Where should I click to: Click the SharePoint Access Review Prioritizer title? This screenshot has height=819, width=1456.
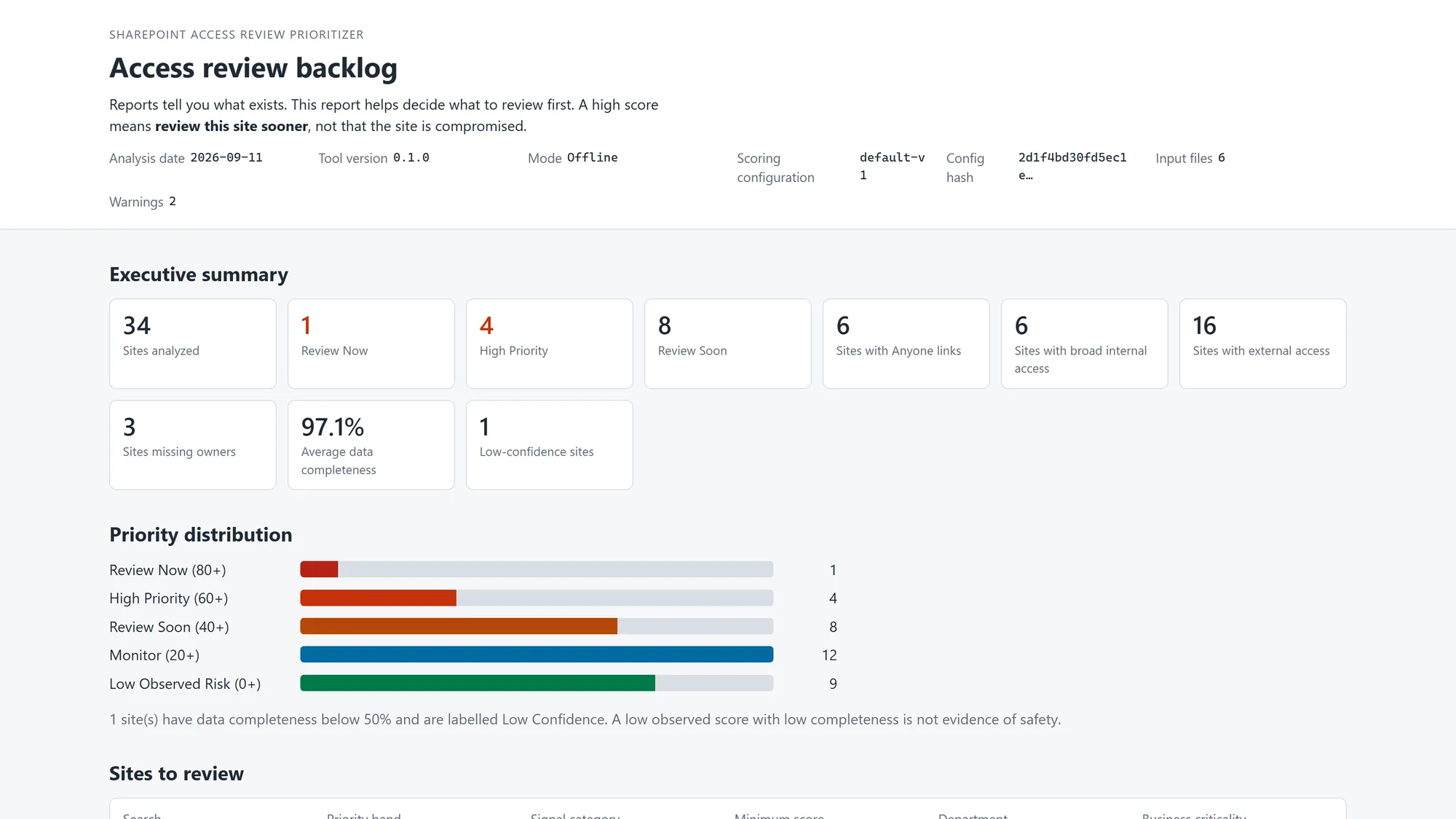(x=237, y=34)
